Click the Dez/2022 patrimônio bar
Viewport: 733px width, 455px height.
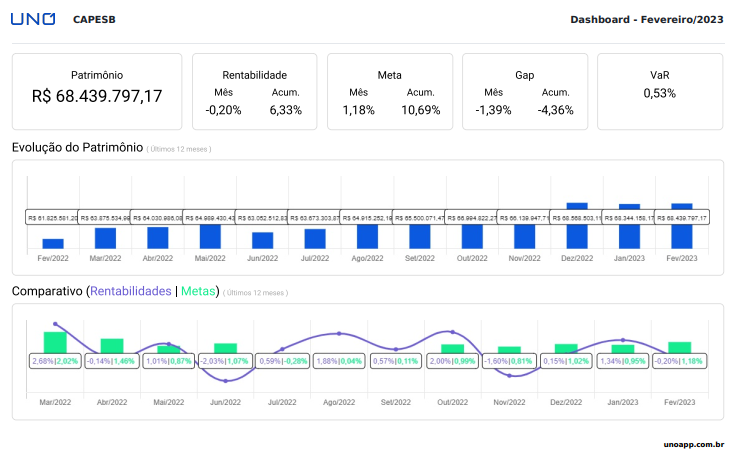click(577, 230)
